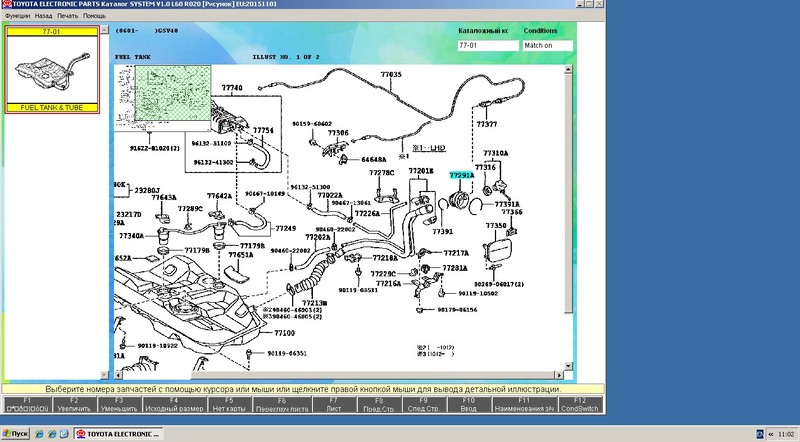Open the Функции menu
Viewport: 800px width, 442px height.
(x=17, y=16)
